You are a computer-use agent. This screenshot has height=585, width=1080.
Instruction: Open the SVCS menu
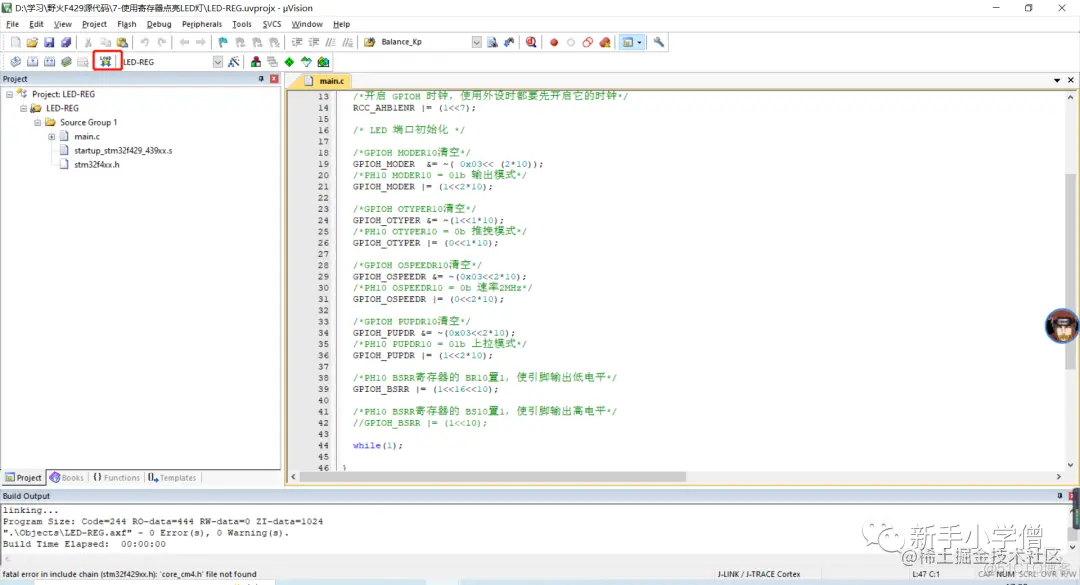click(271, 24)
